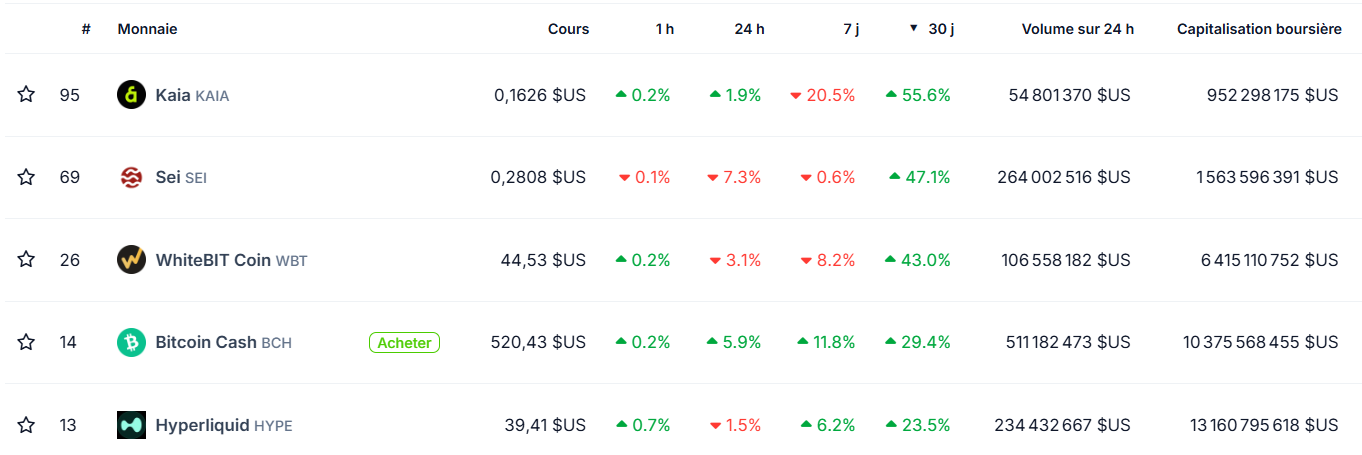Sort by Capitalisation boursière column
Screen dimensions: 1362x455
(1259, 29)
